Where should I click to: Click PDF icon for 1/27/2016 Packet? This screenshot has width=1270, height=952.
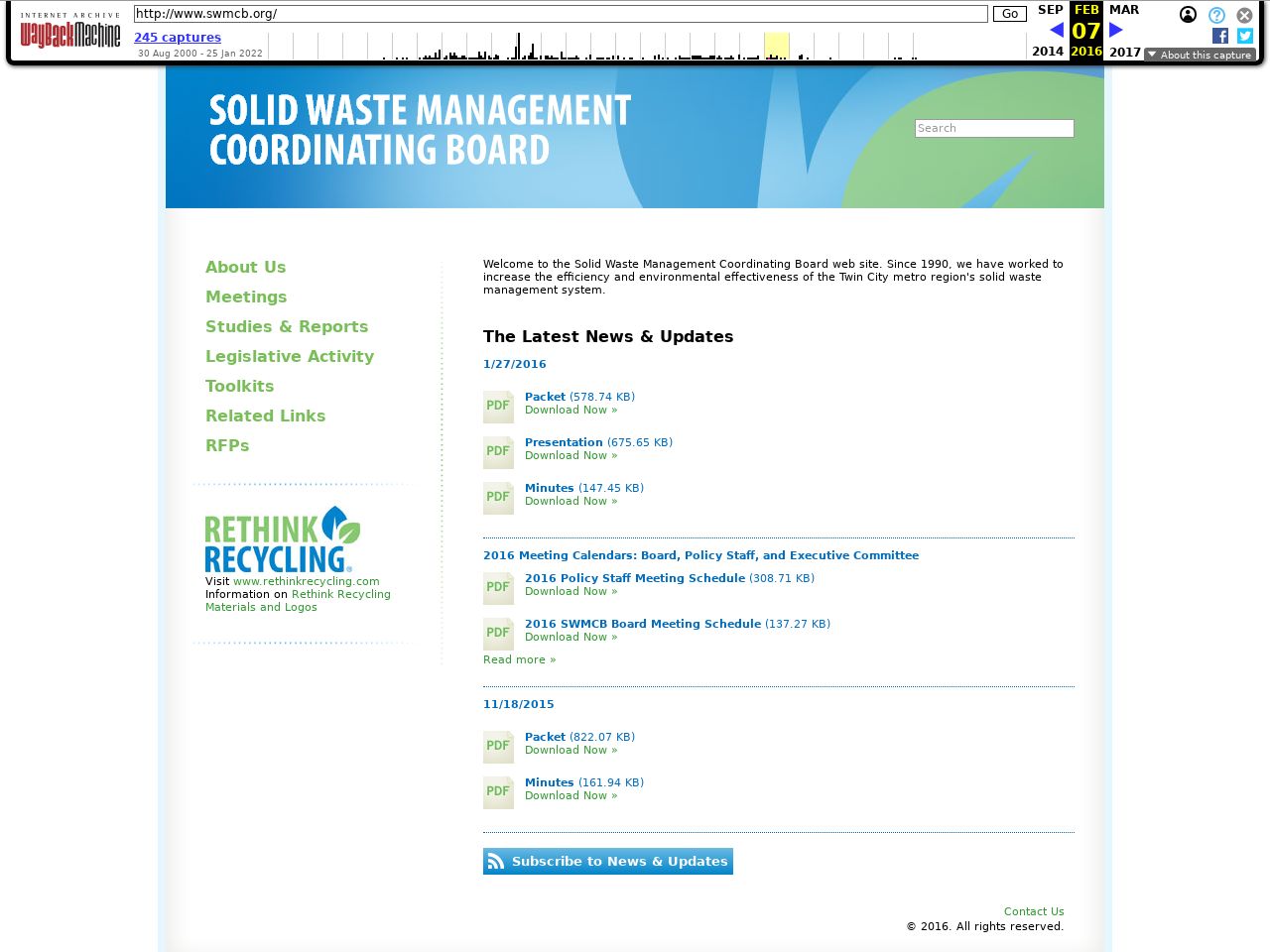click(498, 407)
